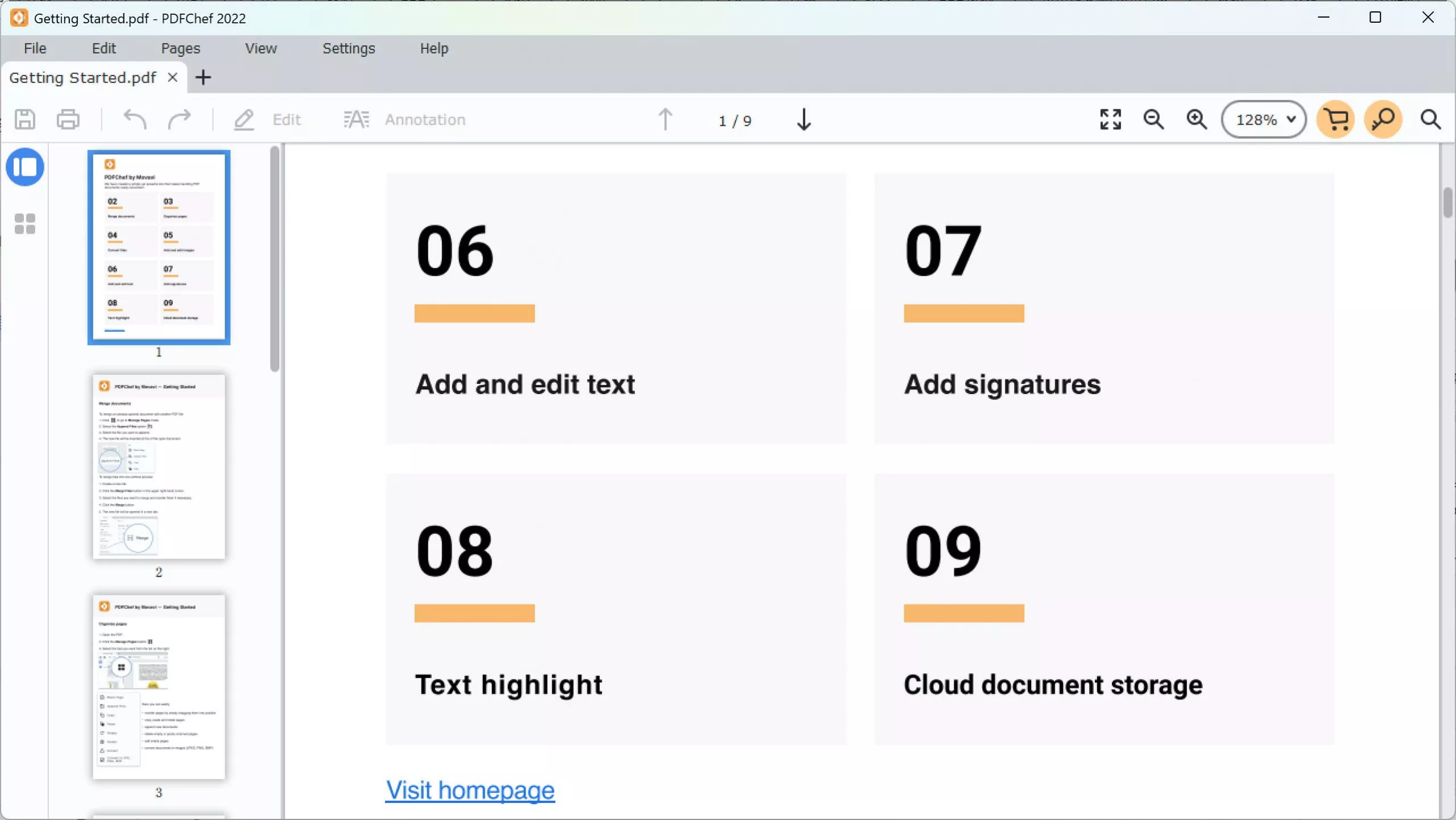
Task: Go to the next page with down arrow
Action: pyautogui.click(x=804, y=119)
